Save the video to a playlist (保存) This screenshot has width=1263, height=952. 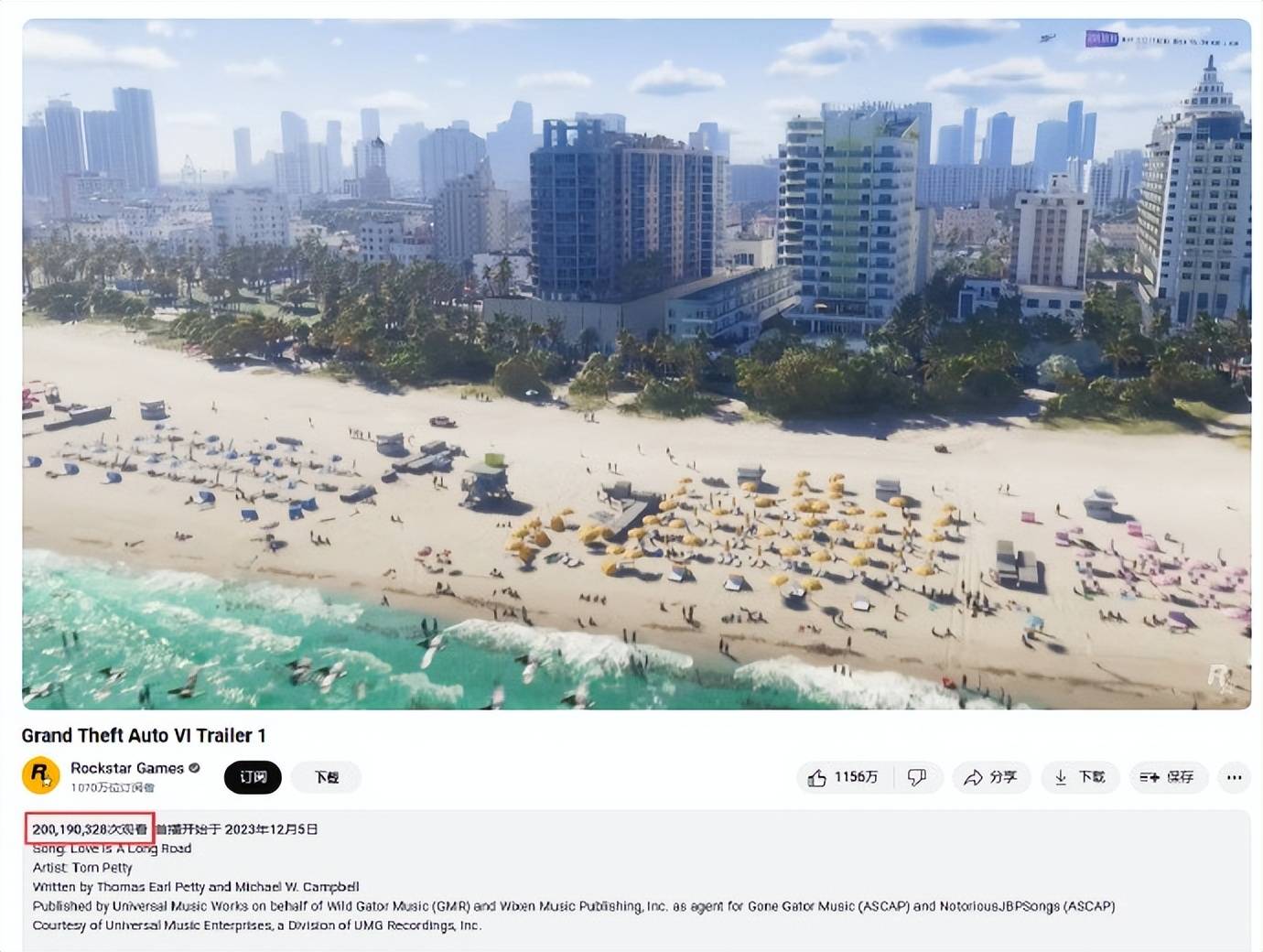click(x=1168, y=777)
